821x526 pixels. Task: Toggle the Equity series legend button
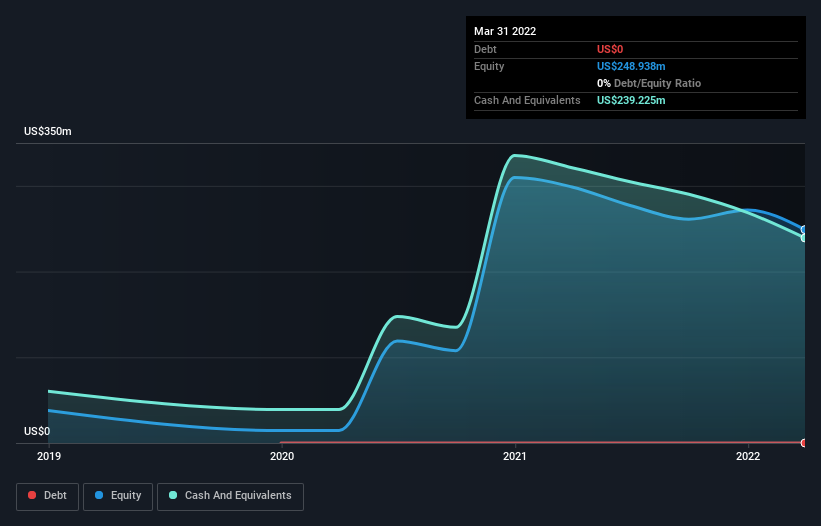118,496
